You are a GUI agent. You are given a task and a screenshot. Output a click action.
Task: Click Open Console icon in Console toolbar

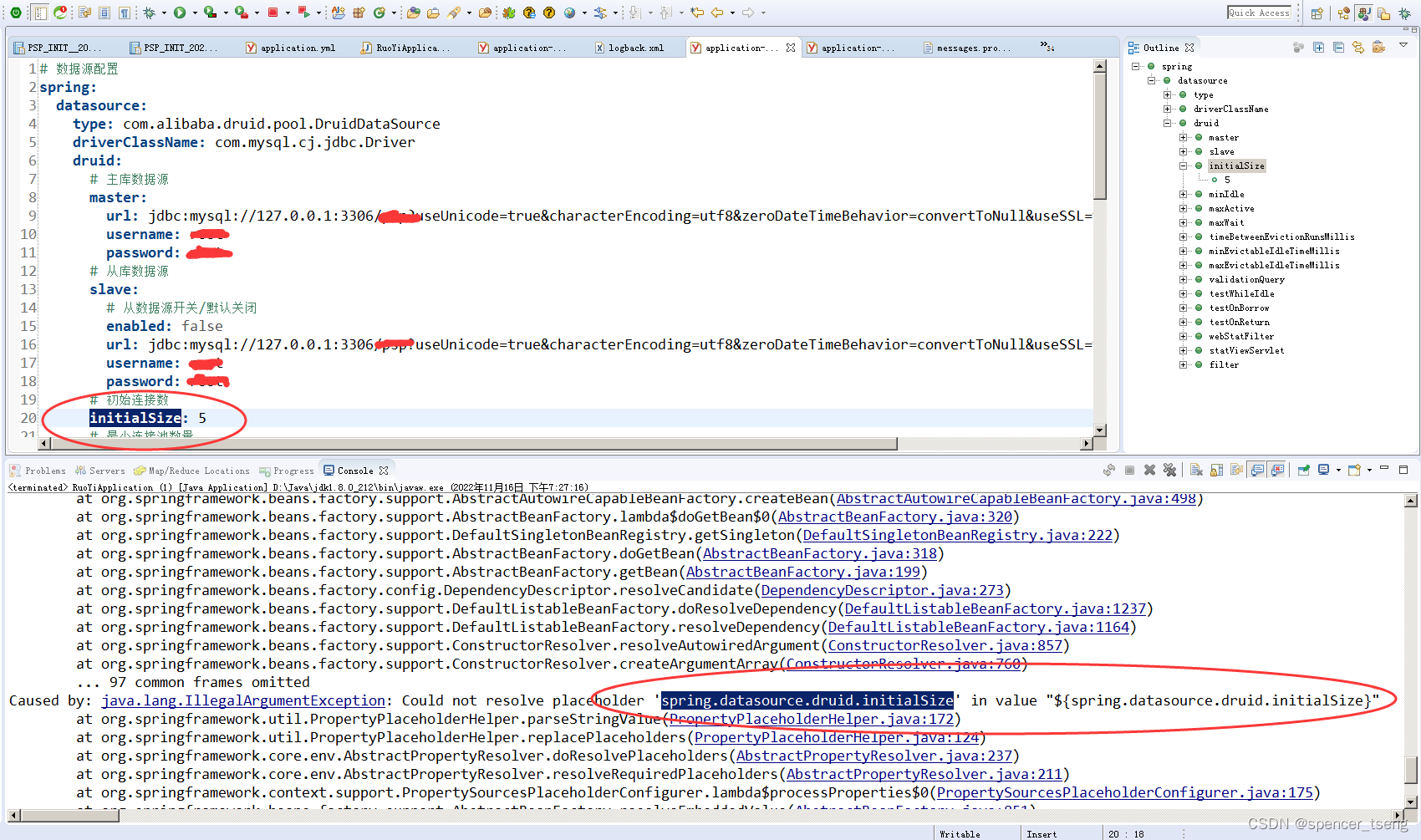tap(1354, 470)
